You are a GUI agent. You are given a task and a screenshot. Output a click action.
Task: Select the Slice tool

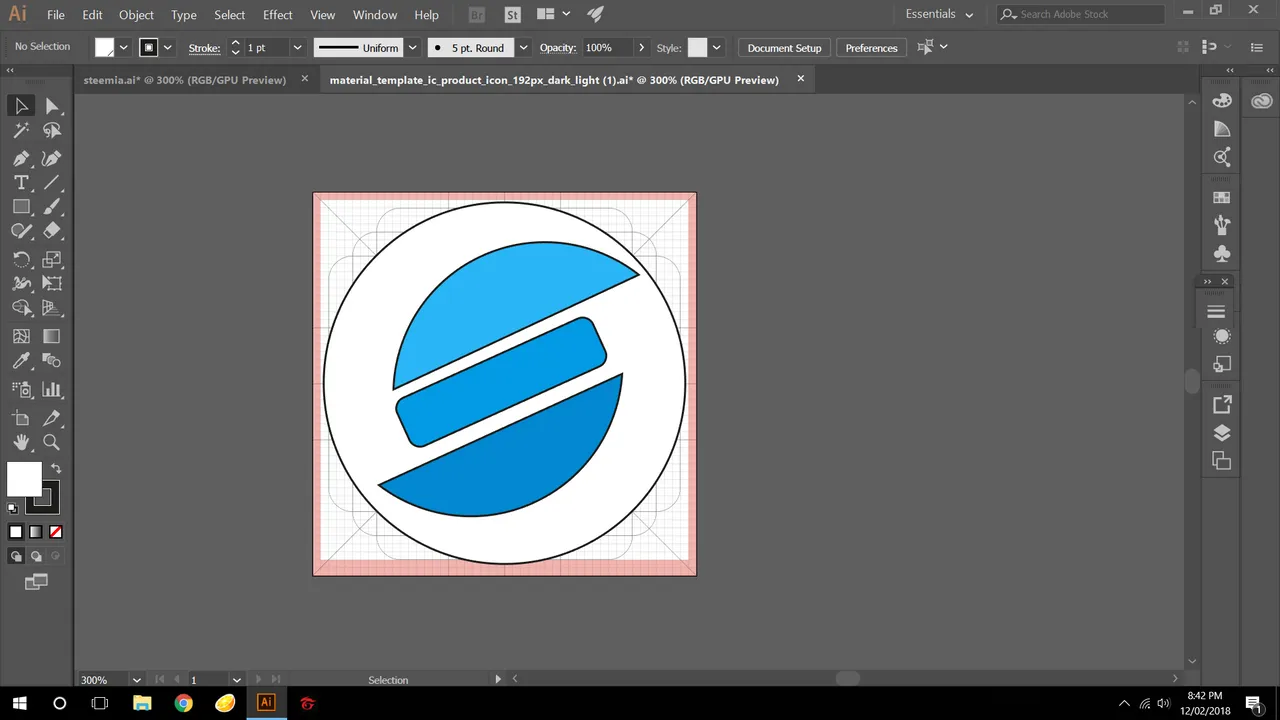coord(52,418)
